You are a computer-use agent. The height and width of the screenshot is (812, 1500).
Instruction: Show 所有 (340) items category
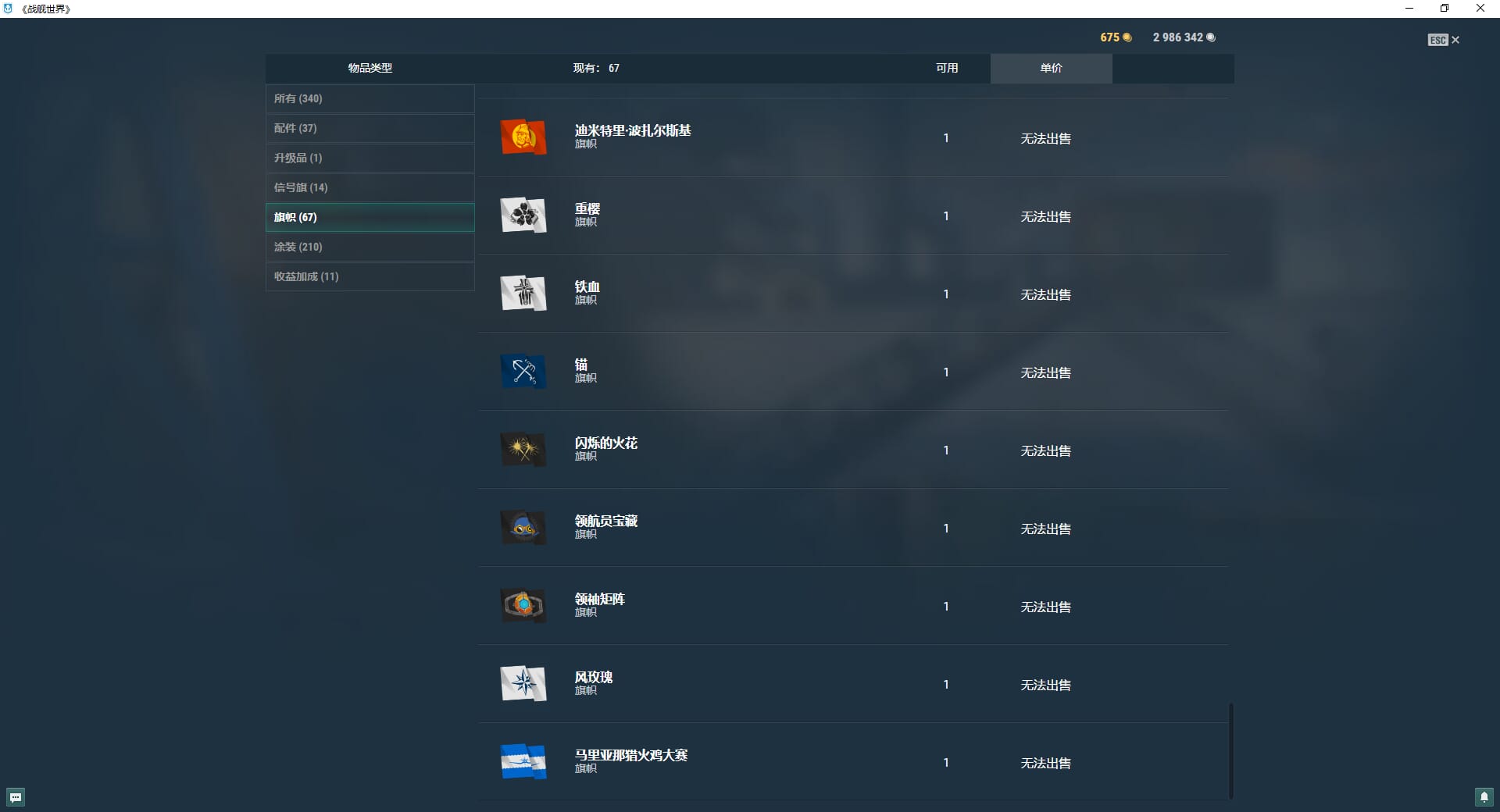[370, 98]
